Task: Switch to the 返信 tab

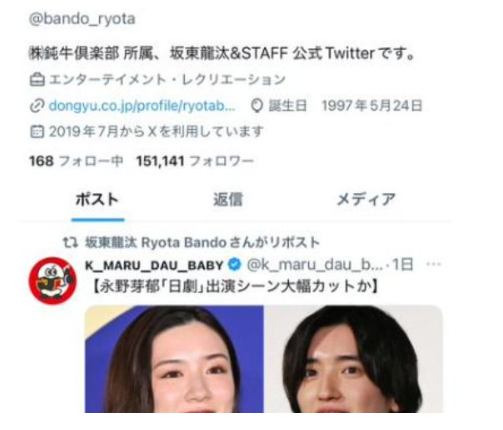Action: click(228, 200)
